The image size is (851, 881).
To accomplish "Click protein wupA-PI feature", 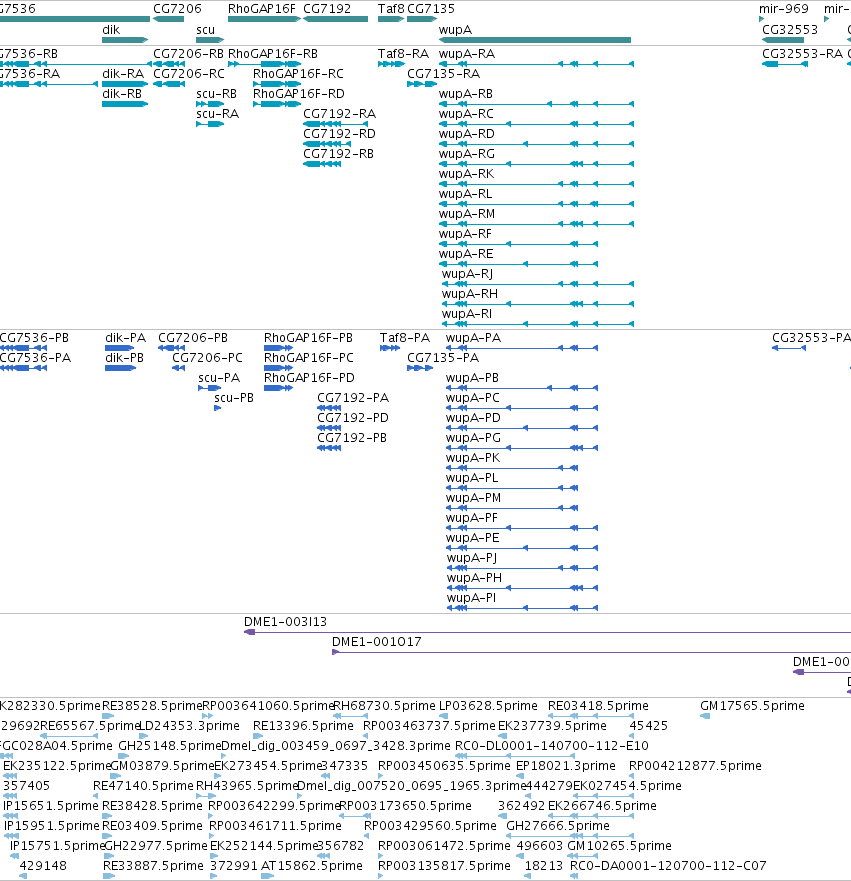I will tap(522, 608).
